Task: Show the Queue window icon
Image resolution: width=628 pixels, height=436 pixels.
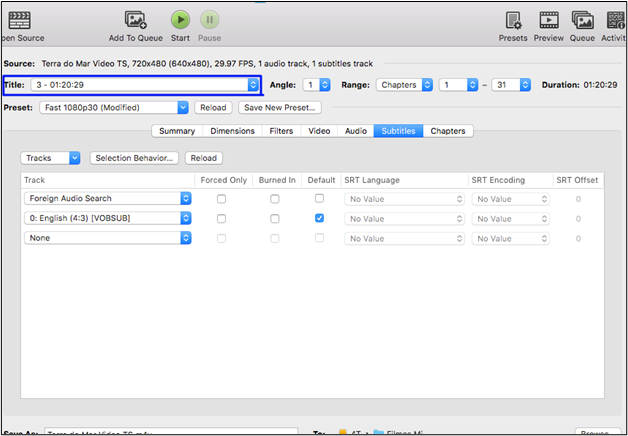Action: click(x=582, y=20)
